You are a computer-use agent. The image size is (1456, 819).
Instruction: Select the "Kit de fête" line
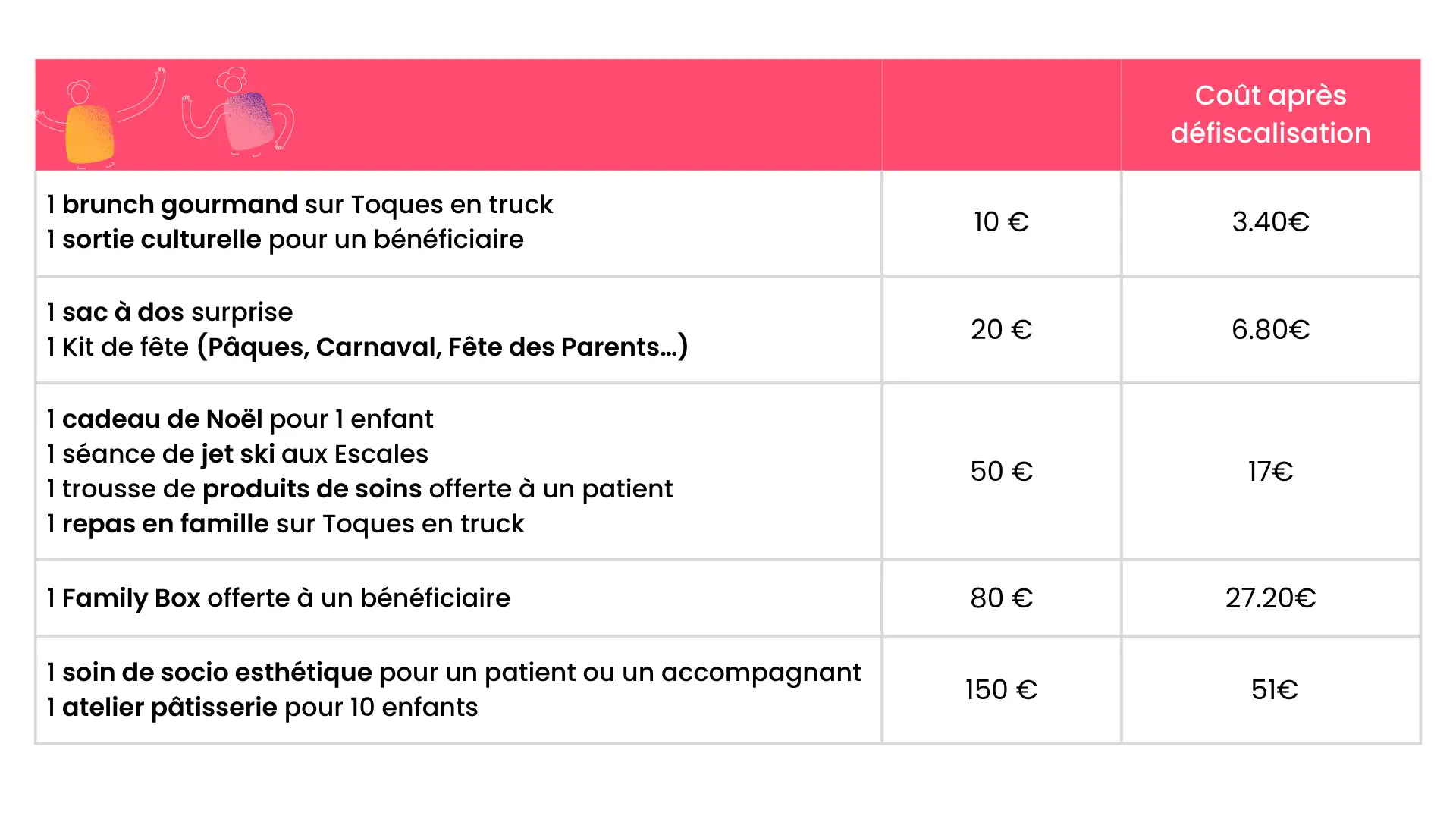(367, 347)
